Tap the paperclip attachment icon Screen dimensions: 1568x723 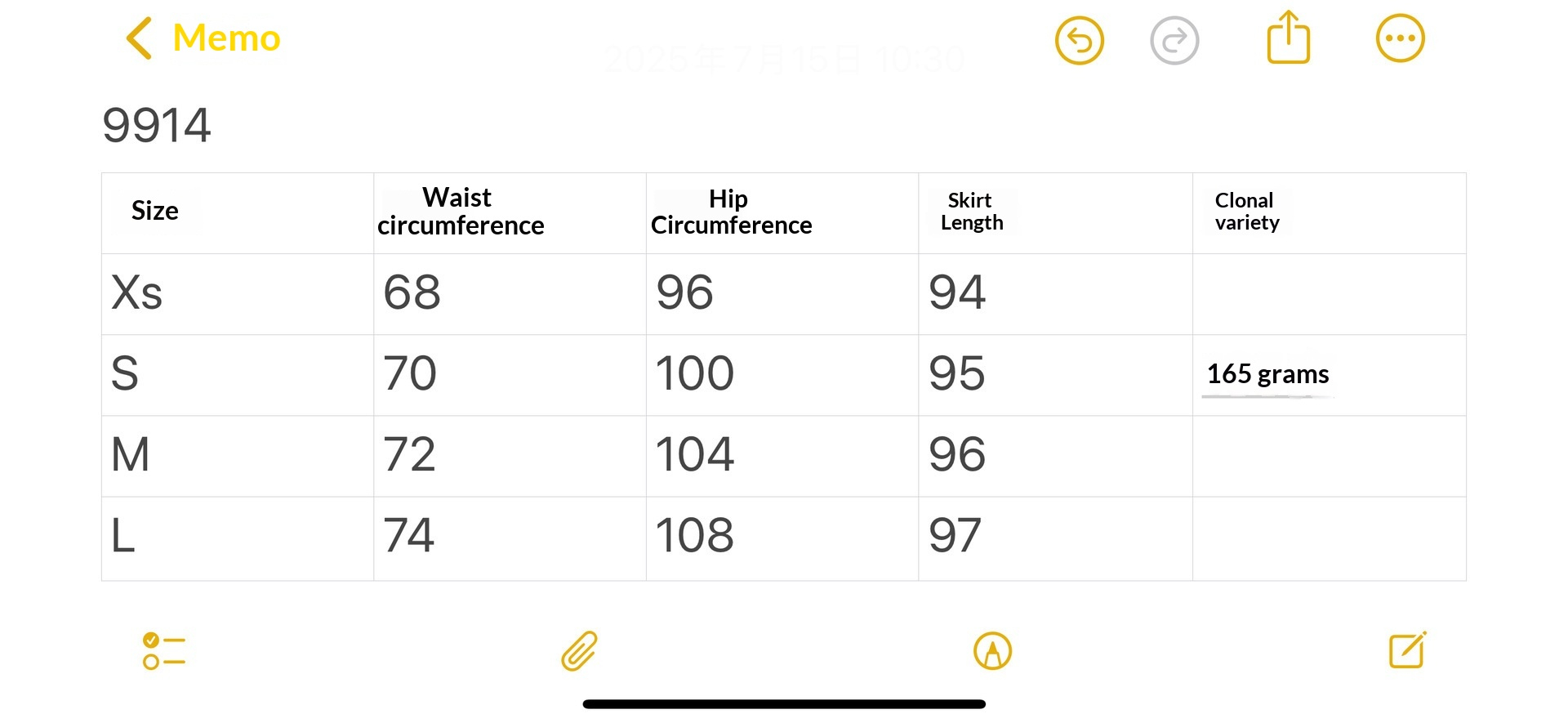tap(579, 651)
